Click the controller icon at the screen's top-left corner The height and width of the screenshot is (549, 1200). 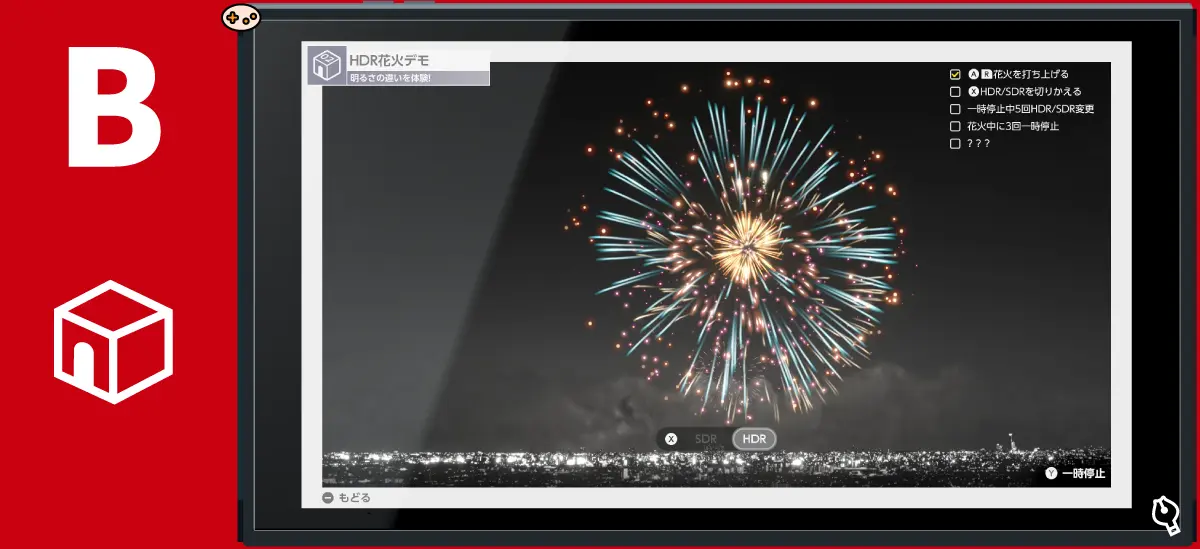point(241,16)
